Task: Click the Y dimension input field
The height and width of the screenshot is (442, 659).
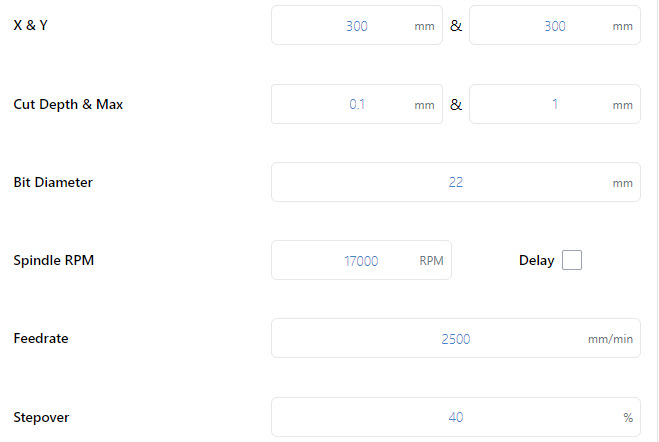Action: [x=538, y=26]
